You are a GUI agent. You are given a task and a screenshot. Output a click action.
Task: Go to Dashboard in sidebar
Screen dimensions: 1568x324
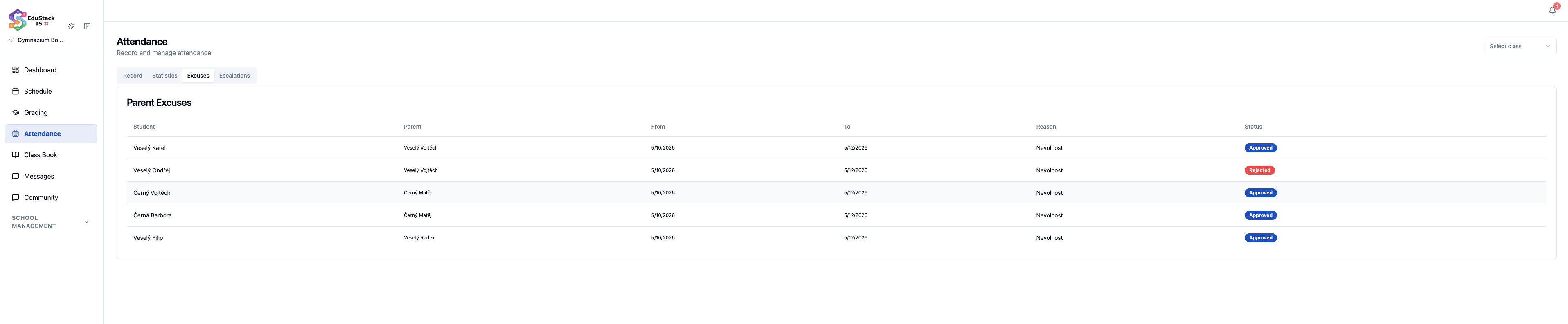coord(51,70)
